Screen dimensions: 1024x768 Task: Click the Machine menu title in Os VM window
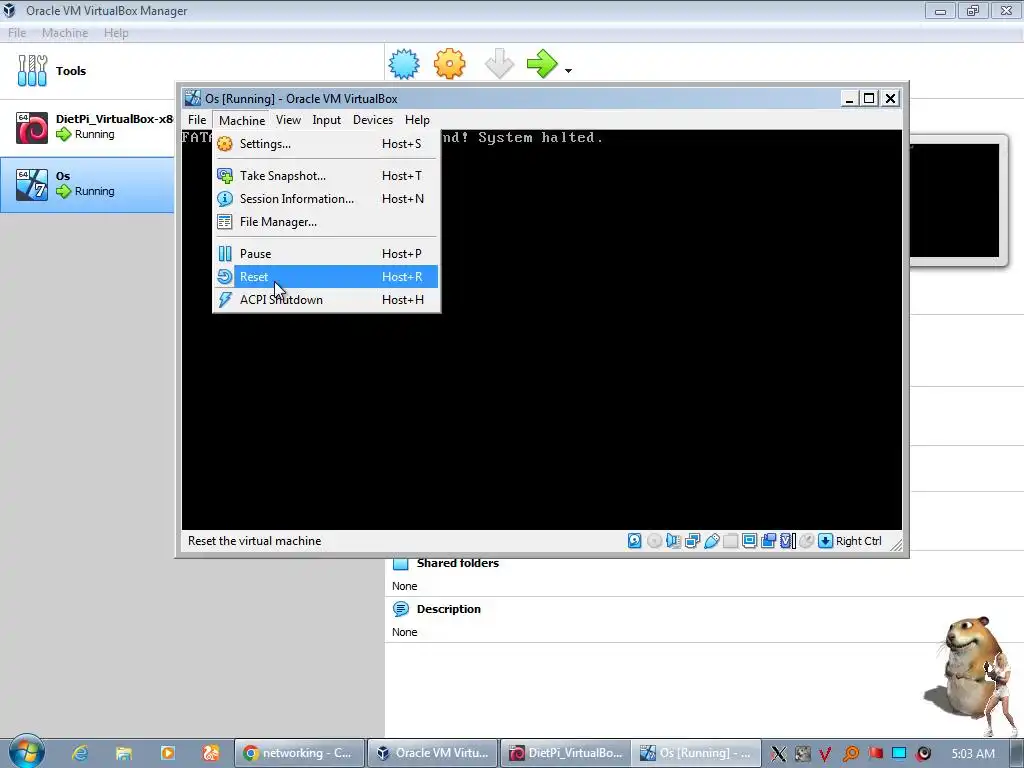point(242,120)
